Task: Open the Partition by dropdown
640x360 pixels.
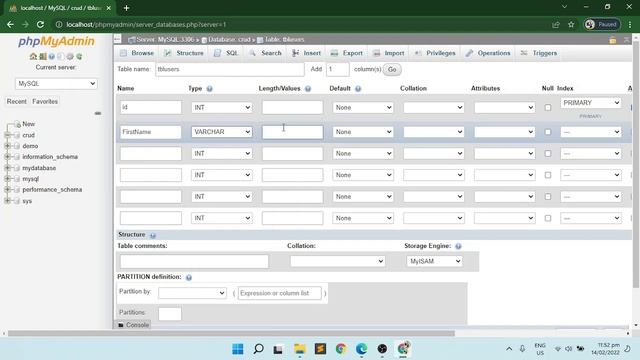Action: (192, 293)
